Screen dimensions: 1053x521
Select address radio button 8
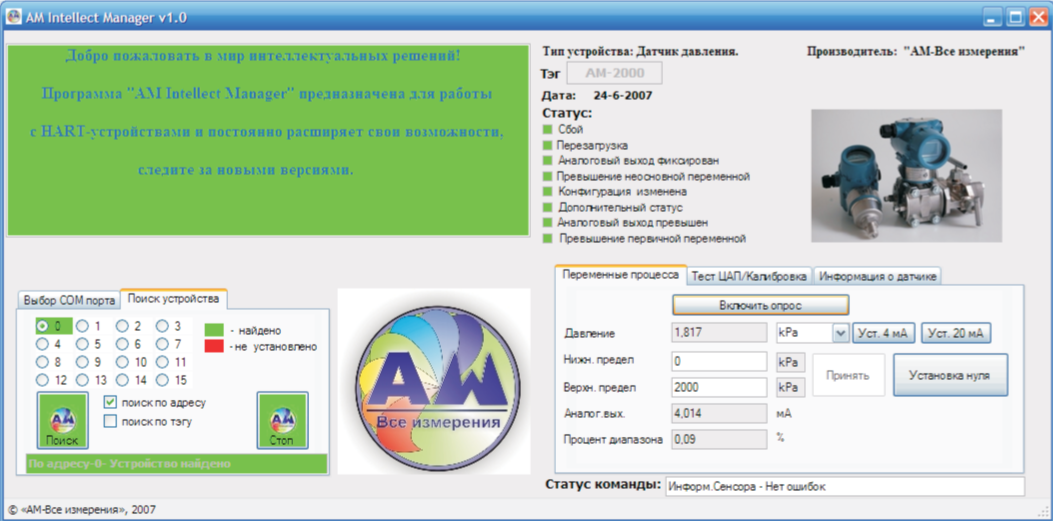(x=42, y=362)
